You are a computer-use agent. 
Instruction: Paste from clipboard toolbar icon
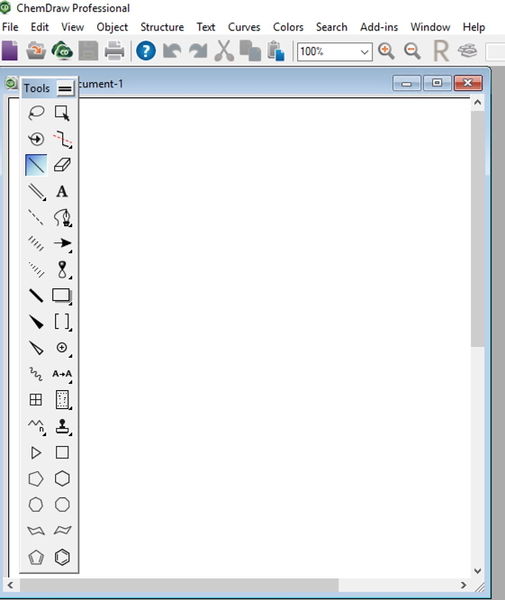[x=276, y=51]
